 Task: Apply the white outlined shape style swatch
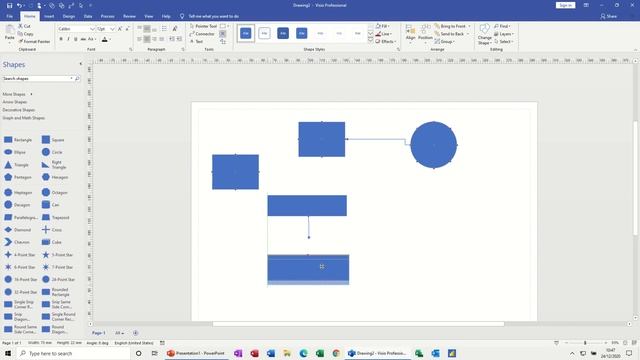pyautogui.click(x=264, y=33)
